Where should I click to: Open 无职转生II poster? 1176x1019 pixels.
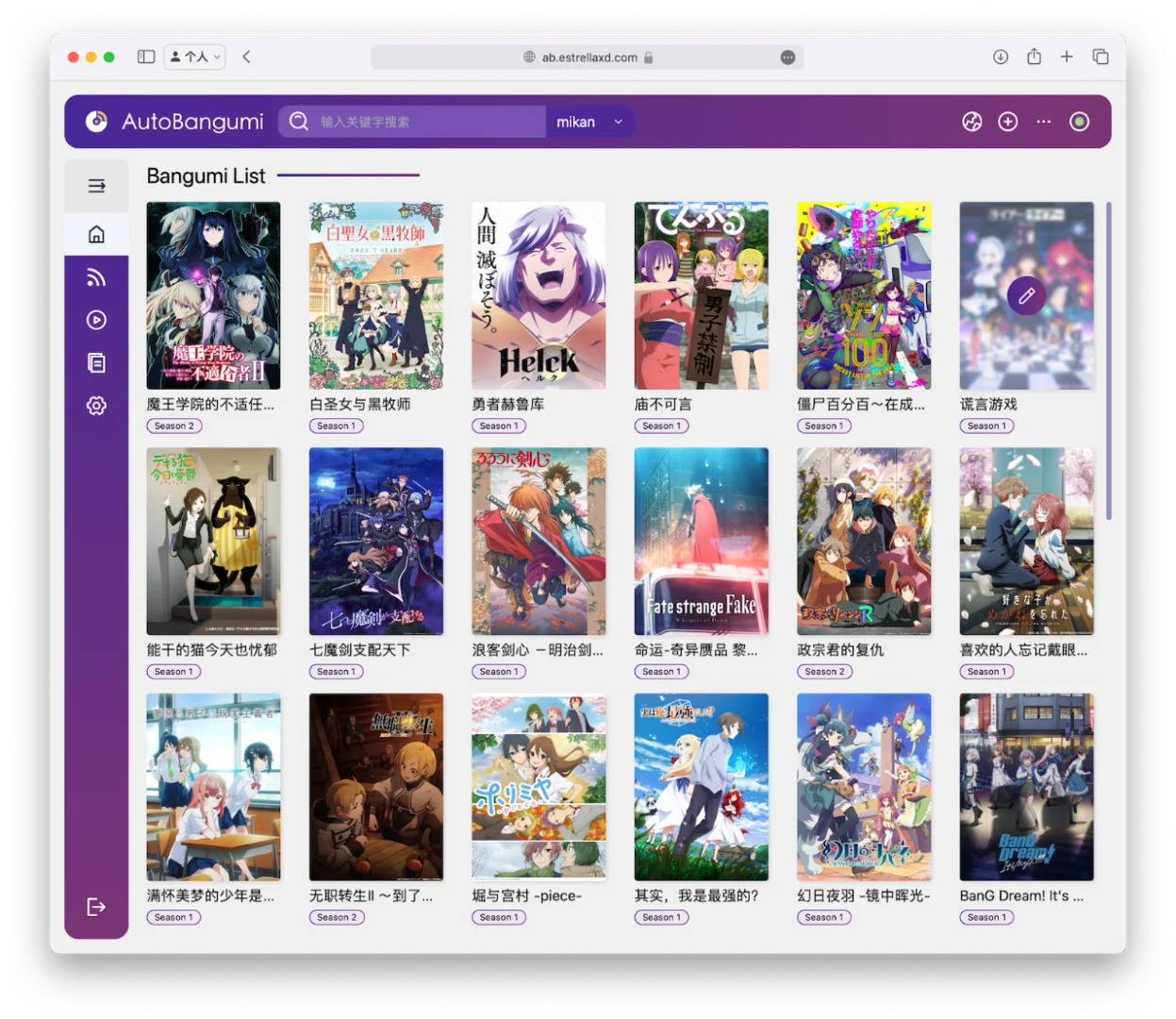(376, 787)
